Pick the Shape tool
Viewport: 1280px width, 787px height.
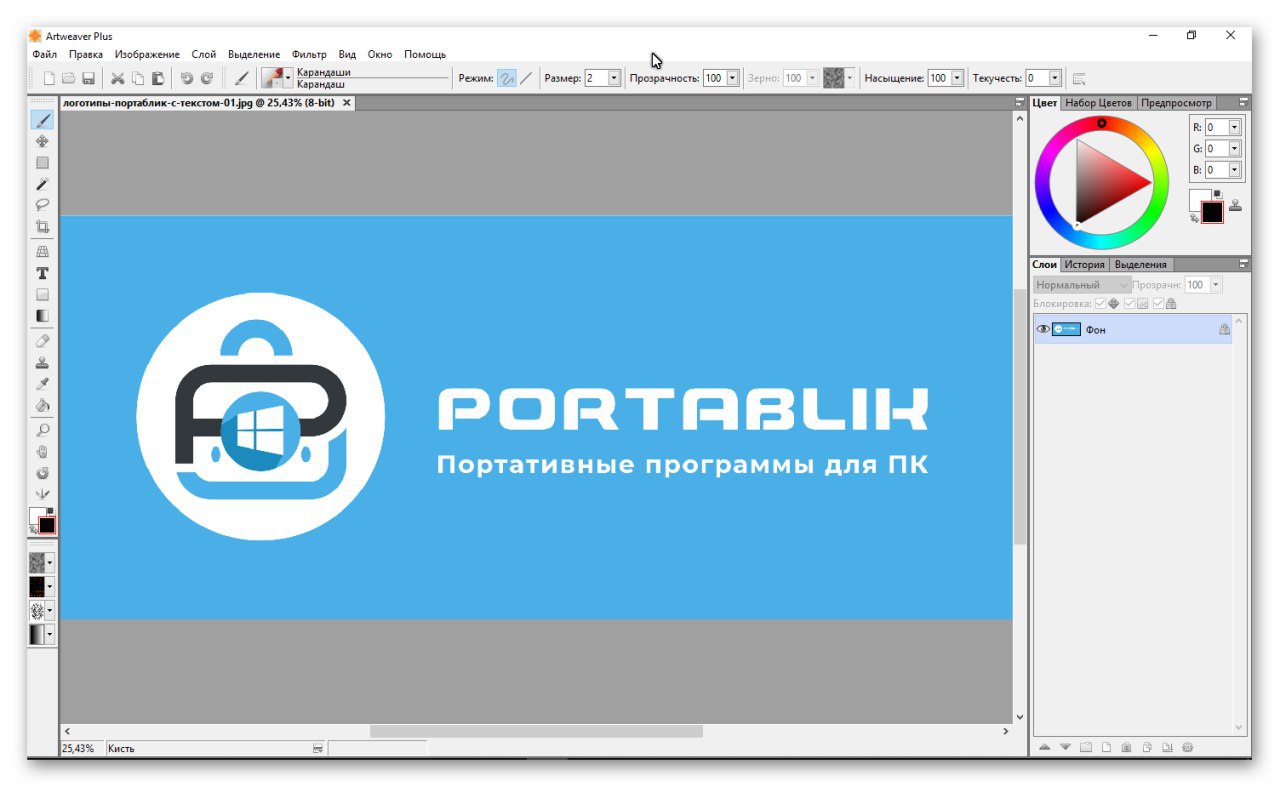[42, 295]
